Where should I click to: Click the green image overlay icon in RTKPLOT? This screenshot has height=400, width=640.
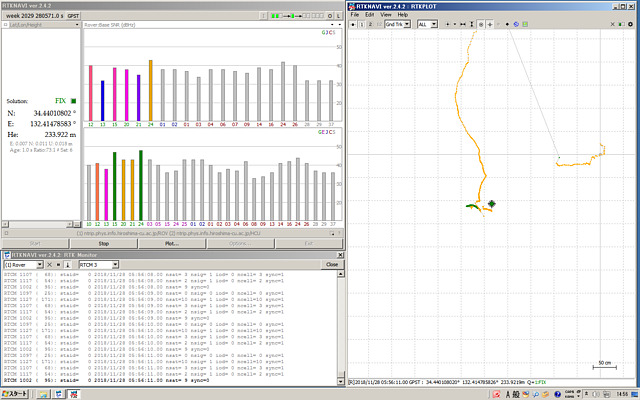[x=525, y=24]
